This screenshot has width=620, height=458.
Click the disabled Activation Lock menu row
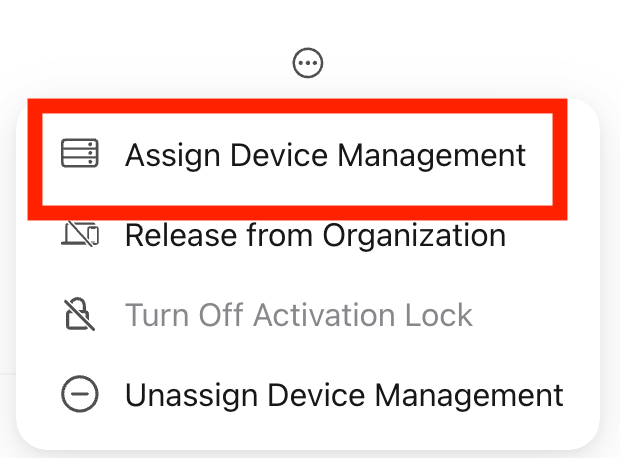point(298,315)
